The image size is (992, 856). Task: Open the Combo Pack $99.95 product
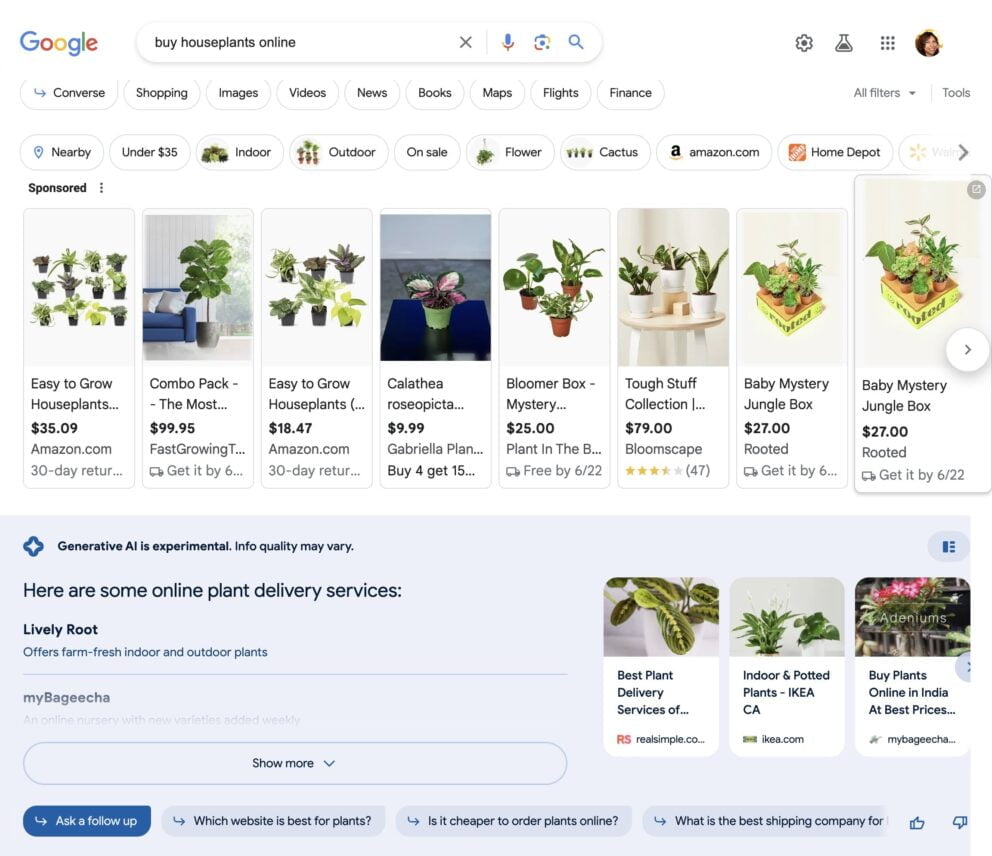coord(198,349)
